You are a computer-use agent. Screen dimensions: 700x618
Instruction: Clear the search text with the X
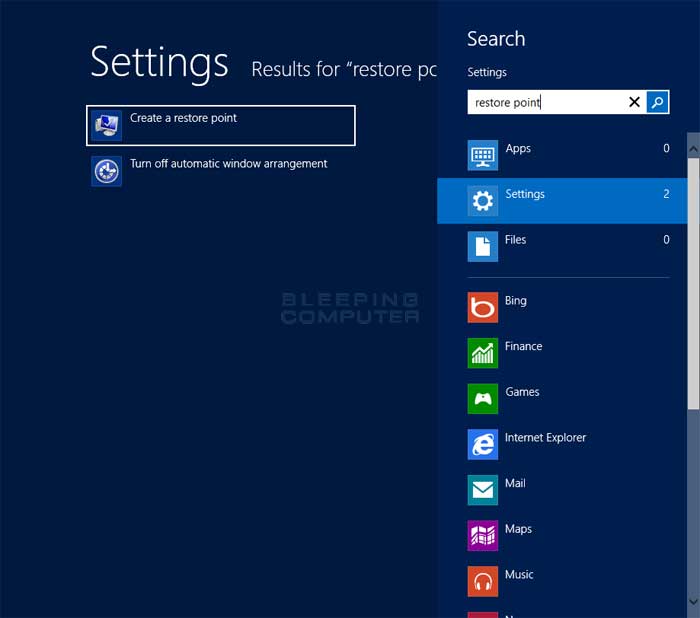634,102
